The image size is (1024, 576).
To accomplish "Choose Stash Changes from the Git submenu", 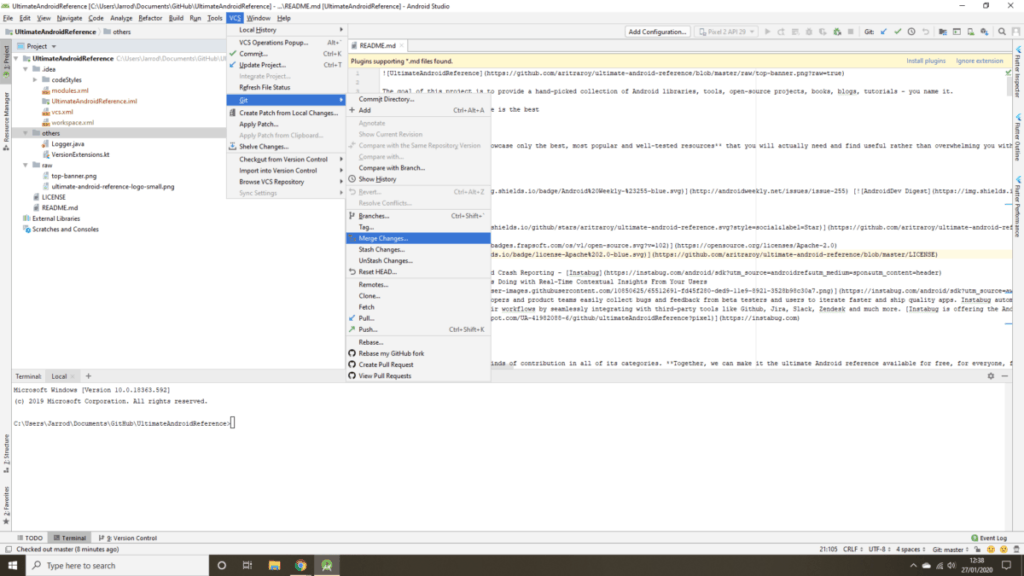I will (383, 250).
